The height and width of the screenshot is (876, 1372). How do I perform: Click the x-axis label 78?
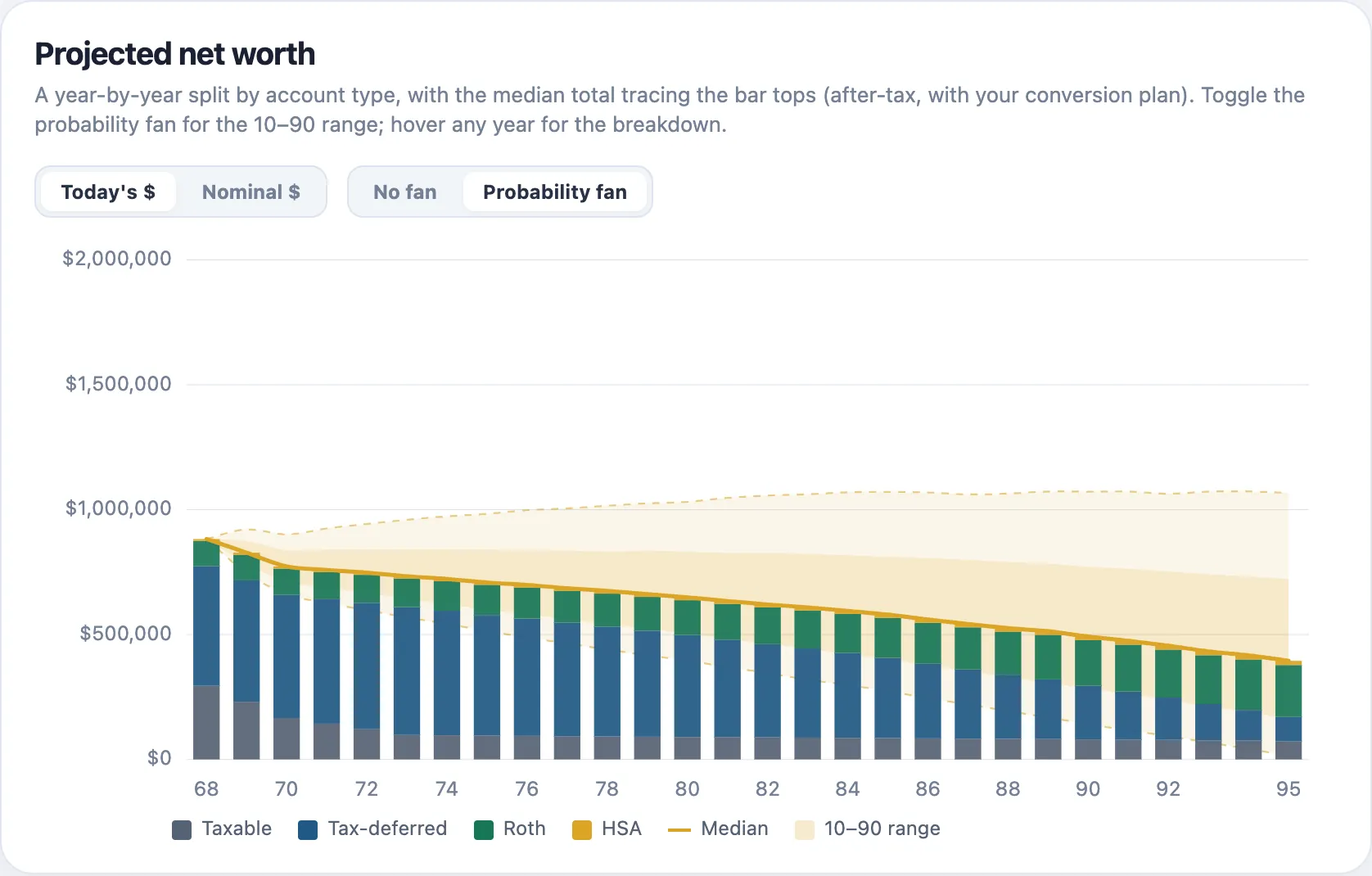click(x=607, y=789)
